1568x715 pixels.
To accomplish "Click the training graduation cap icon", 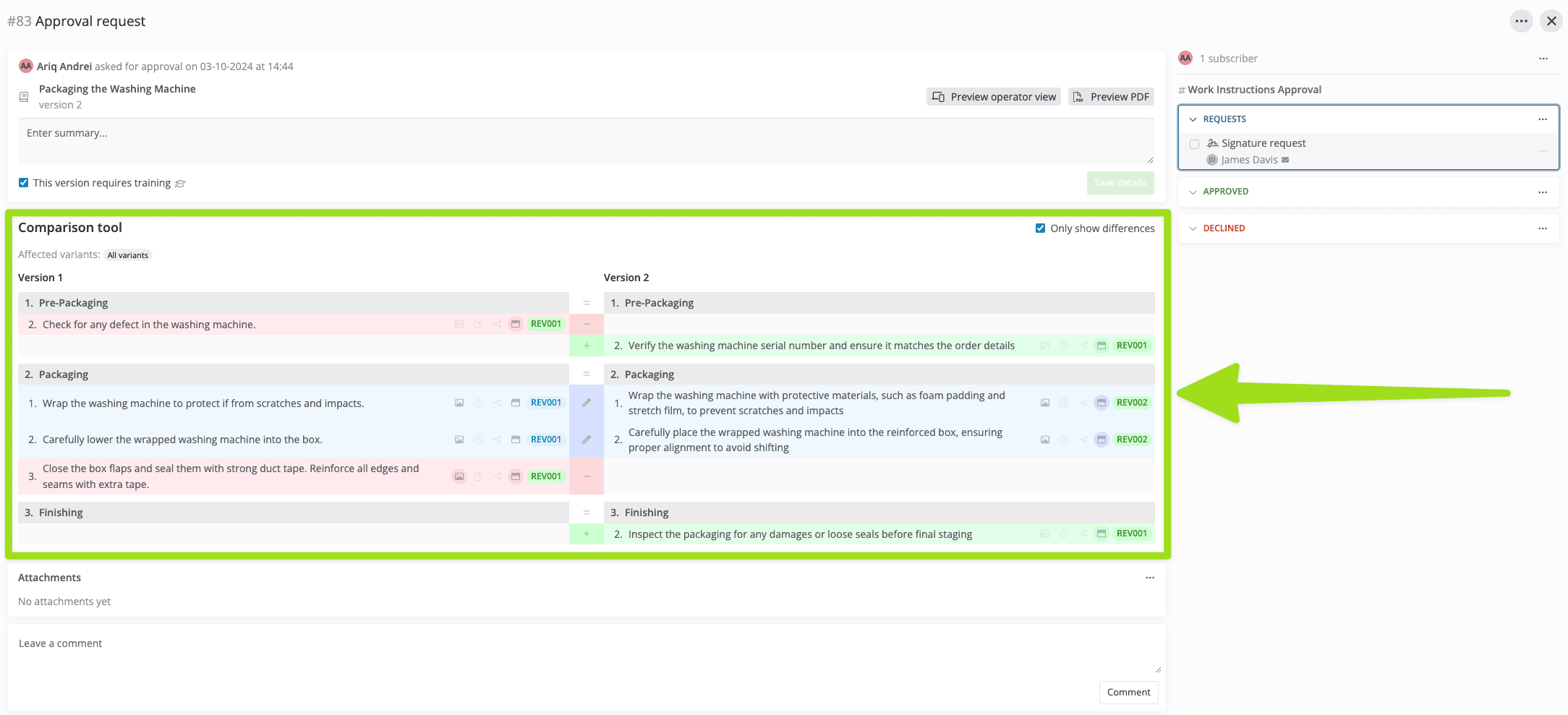I will pos(181,184).
